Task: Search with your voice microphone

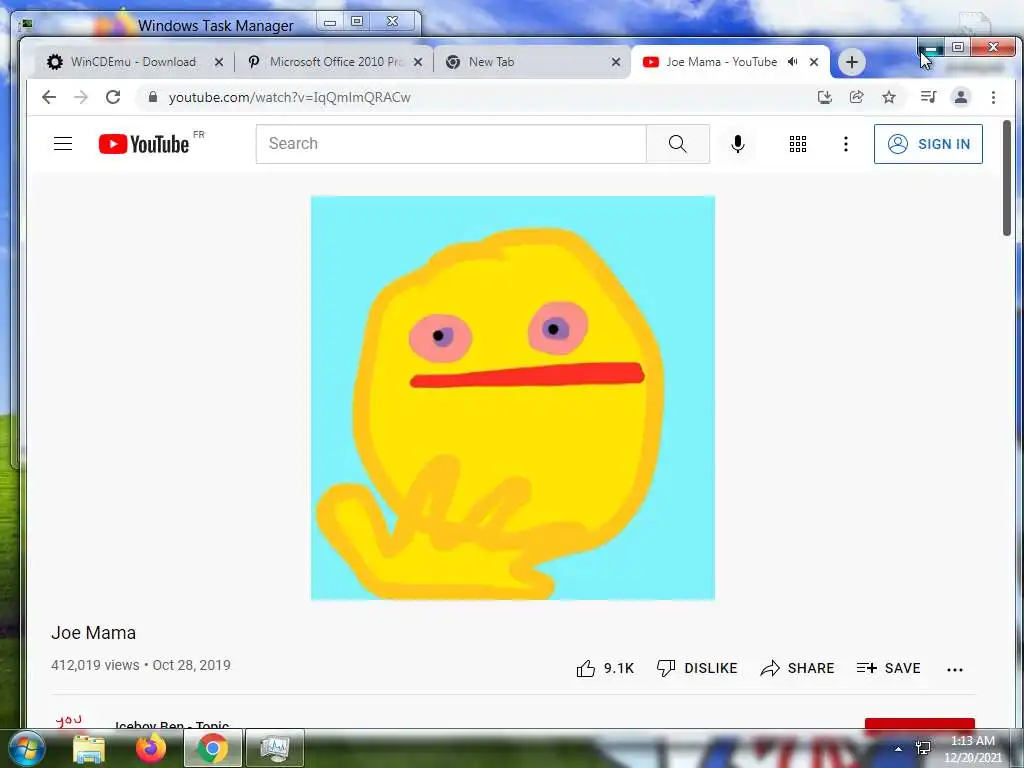Action: coord(738,144)
